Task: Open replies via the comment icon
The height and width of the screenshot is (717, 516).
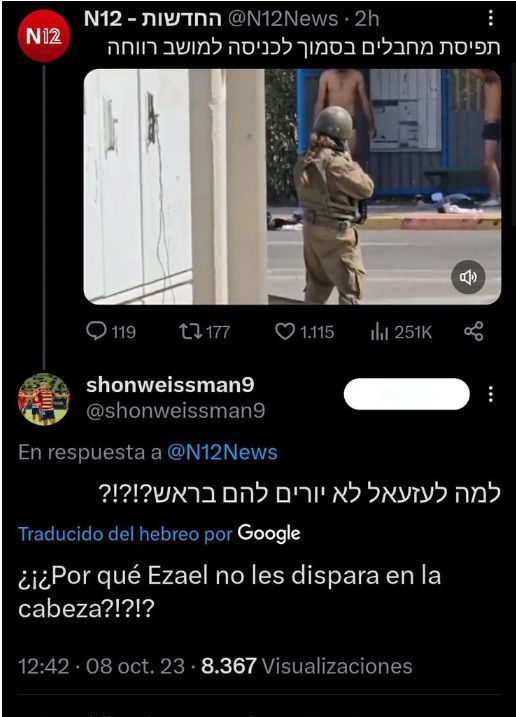Action: [x=111, y=332]
